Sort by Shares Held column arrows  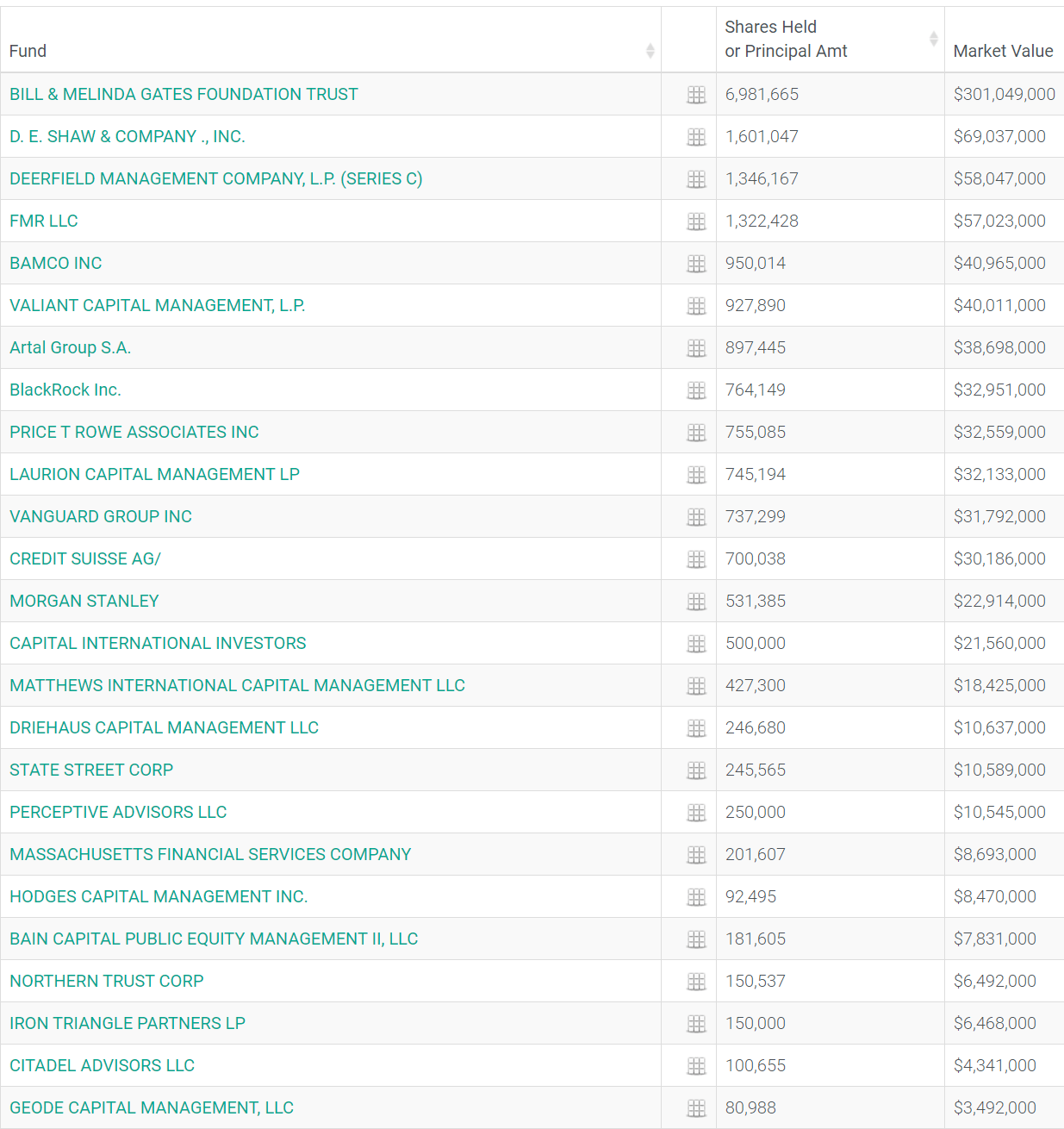point(933,39)
